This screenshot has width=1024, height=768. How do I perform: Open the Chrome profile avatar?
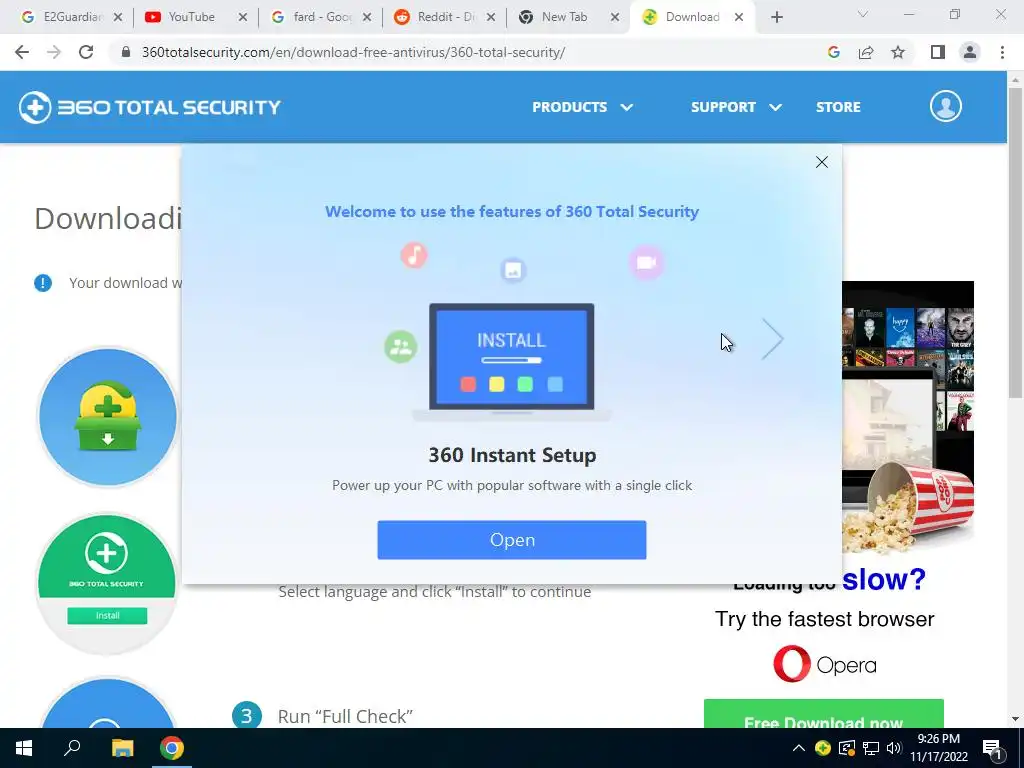[x=970, y=52]
